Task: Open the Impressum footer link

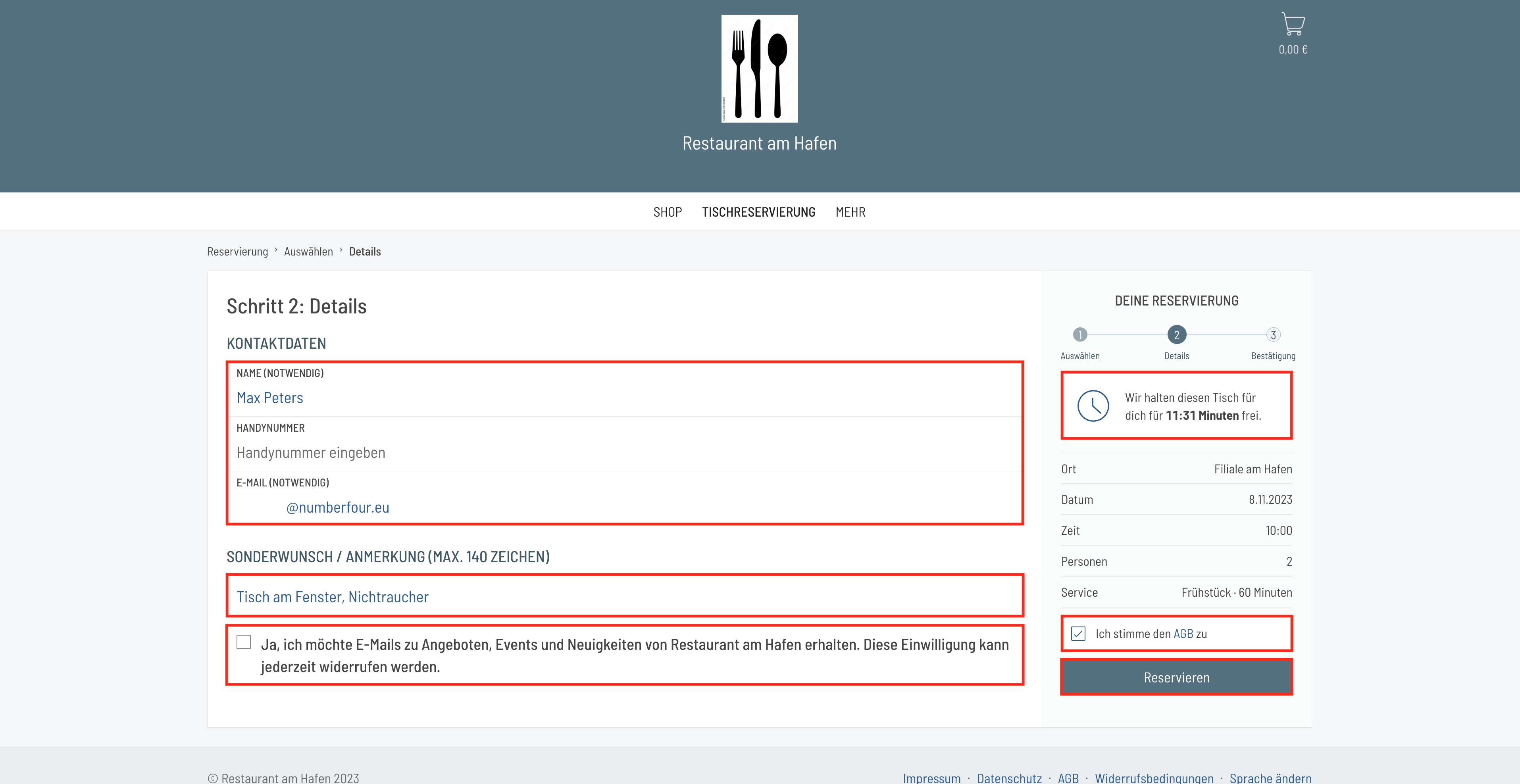Action: (x=931, y=778)
